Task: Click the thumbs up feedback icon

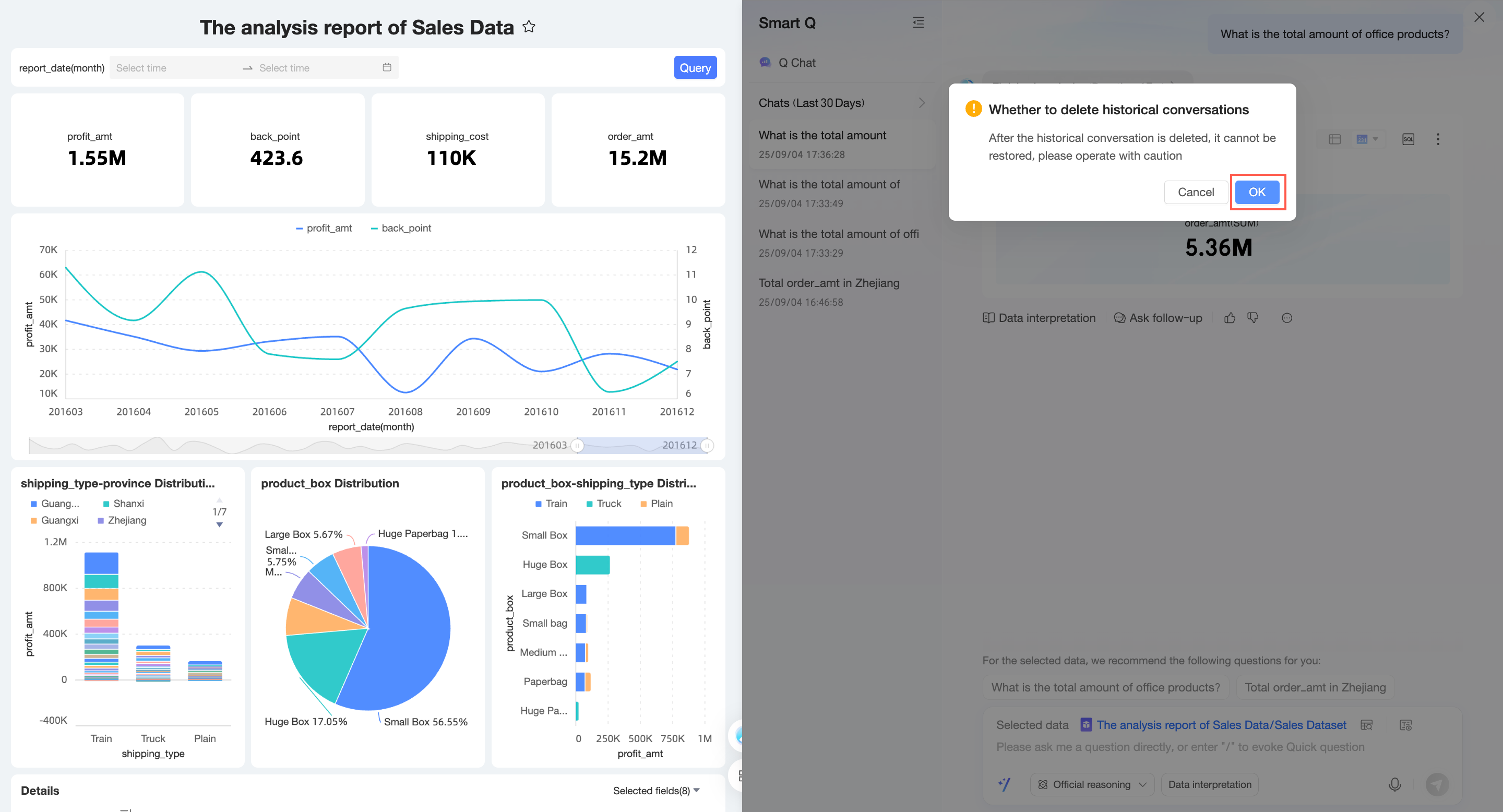Action: tap(1230, 318)
